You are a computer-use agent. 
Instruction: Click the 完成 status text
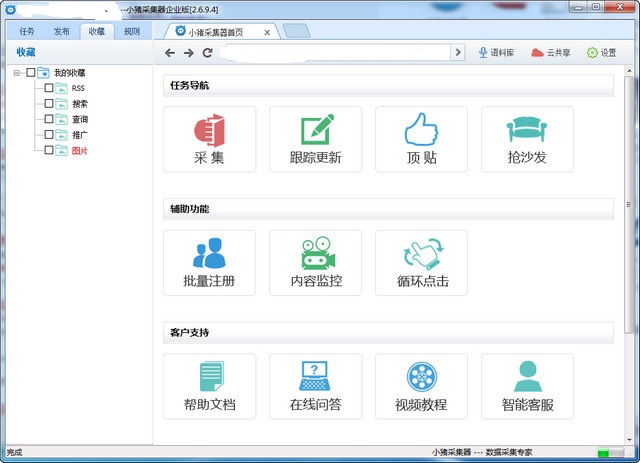[x=14, y=452]
